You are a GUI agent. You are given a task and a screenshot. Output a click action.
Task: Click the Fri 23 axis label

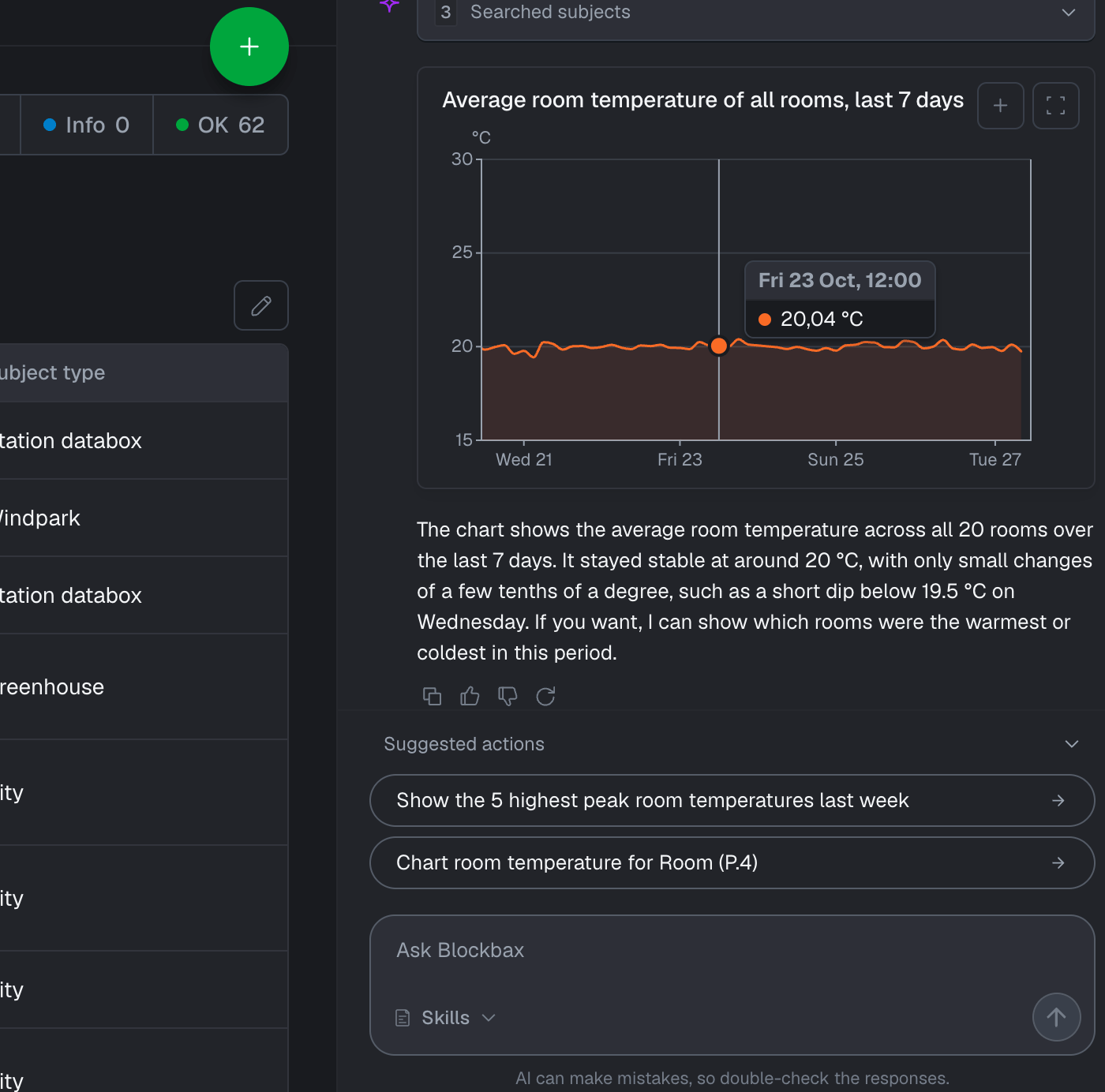coord(680,459)
